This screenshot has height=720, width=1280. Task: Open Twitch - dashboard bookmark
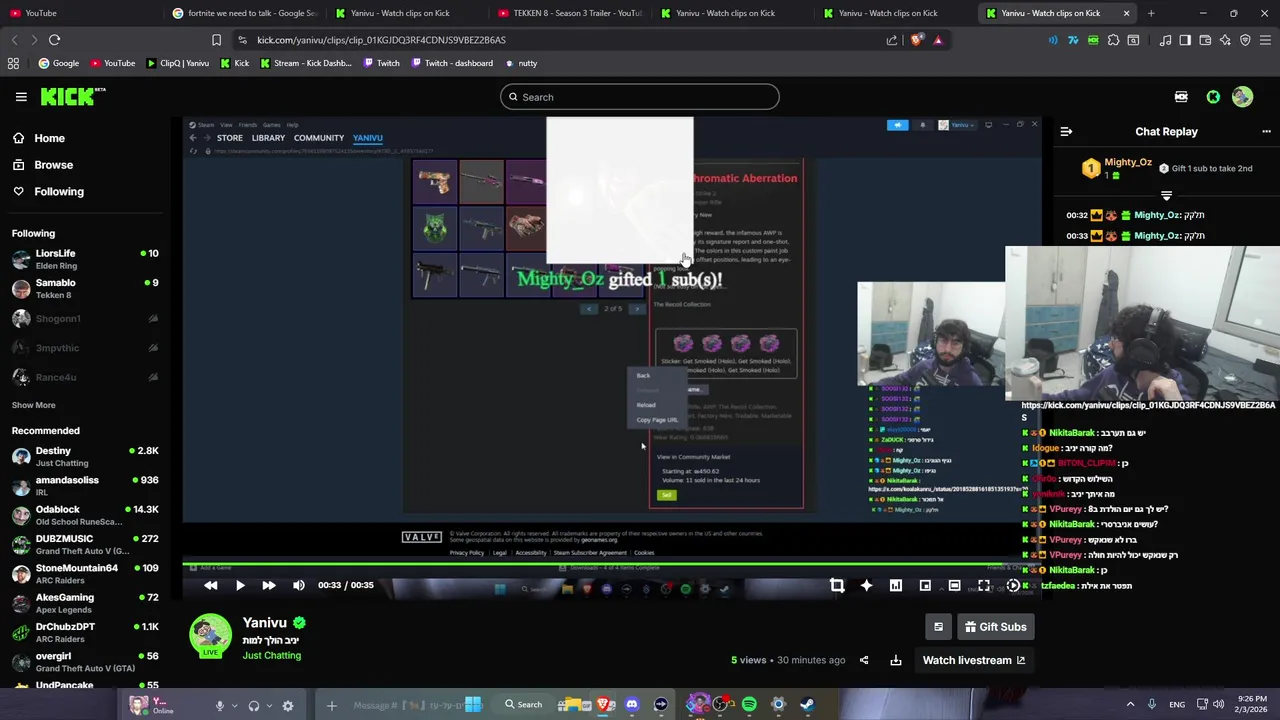[x=450, y=63]
